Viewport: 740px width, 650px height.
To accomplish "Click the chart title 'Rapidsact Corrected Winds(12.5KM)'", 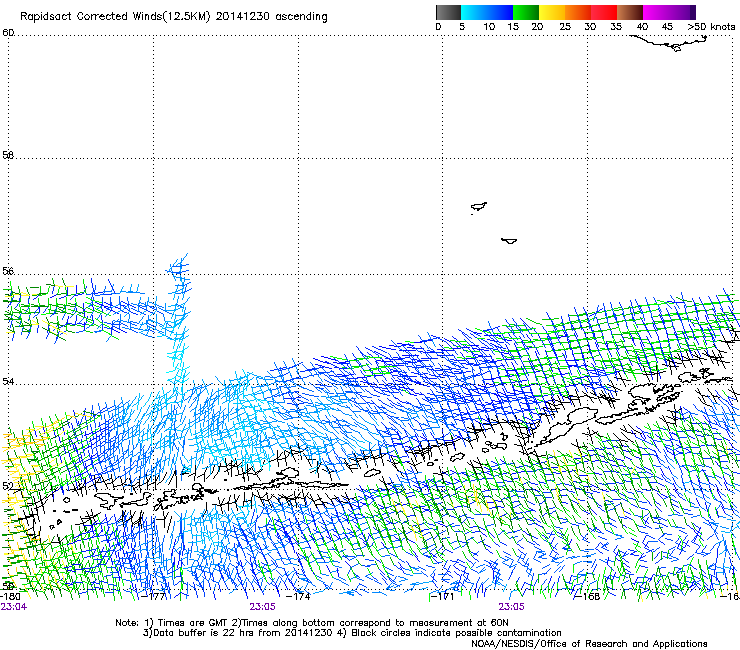I will click(115, 17).
